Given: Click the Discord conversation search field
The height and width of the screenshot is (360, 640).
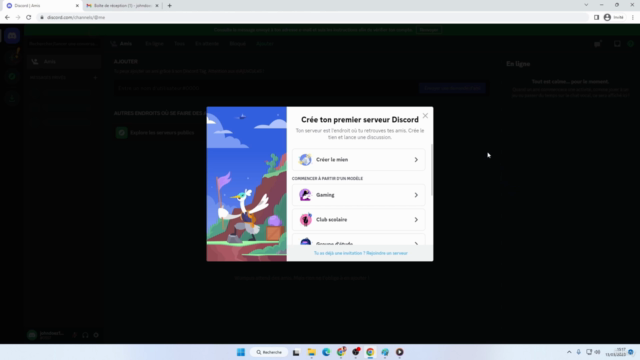Looking at the screenshot, I should click(62, 44).
